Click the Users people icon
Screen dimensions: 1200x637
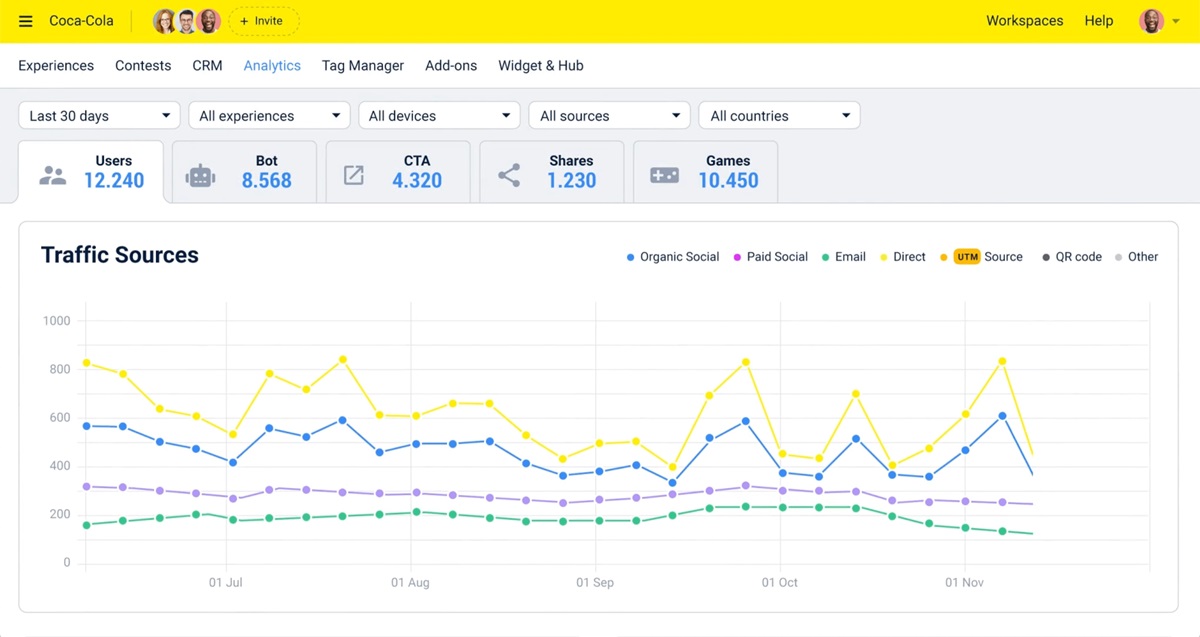point(52,175)
